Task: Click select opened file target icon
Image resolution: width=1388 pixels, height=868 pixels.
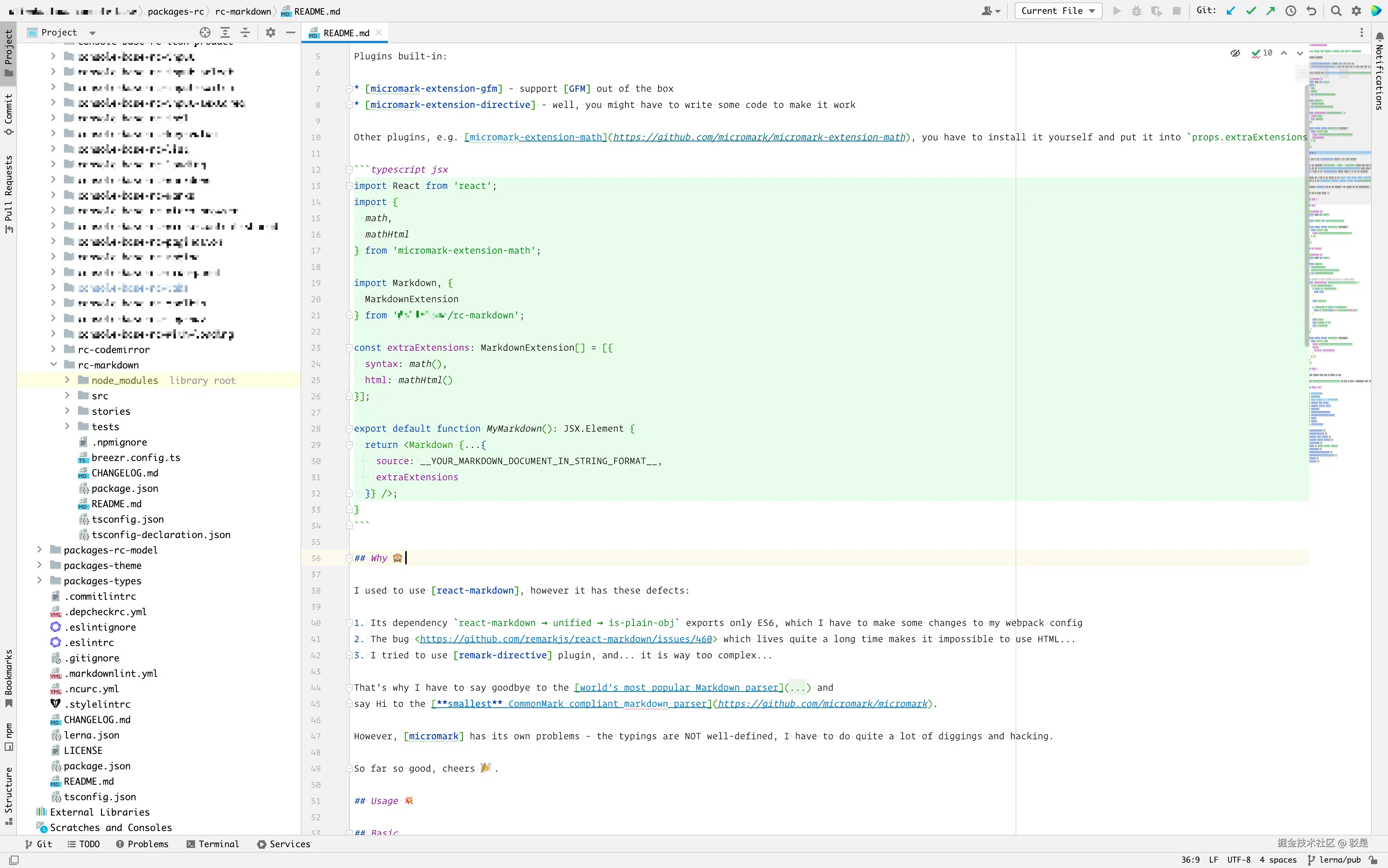Action: pos(204,33)
